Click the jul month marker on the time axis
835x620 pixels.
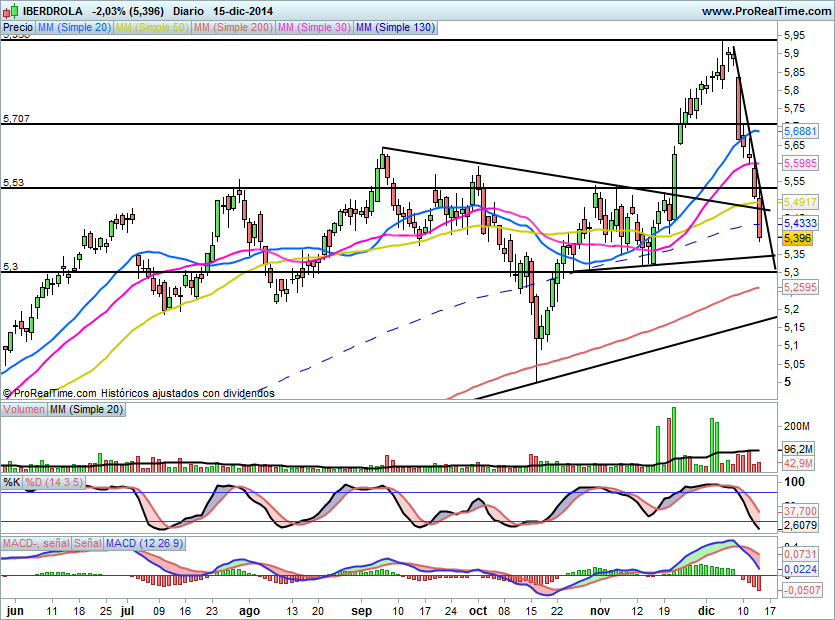coord(126,610)
